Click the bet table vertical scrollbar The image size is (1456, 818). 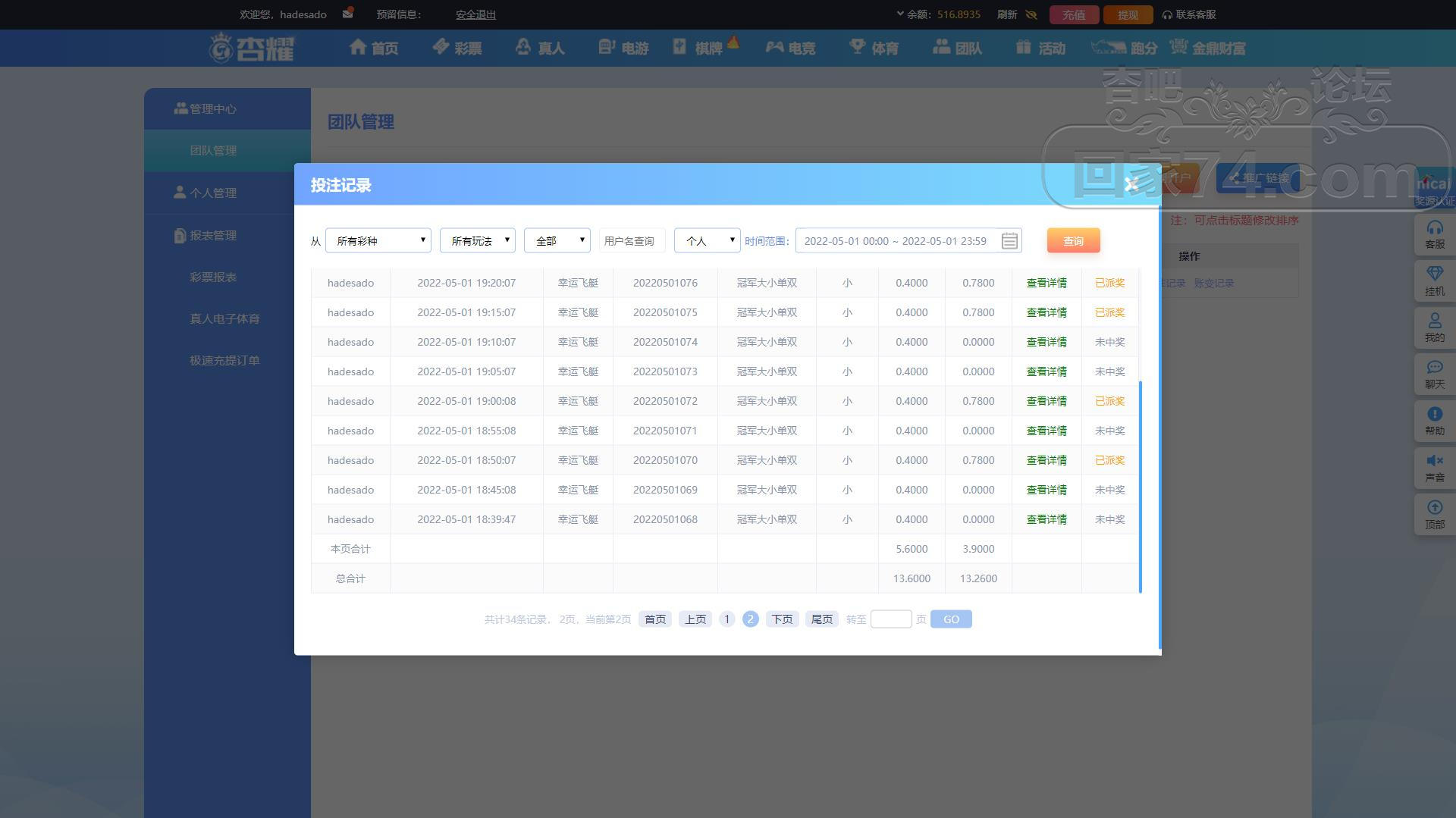[x=1141, y=487]
